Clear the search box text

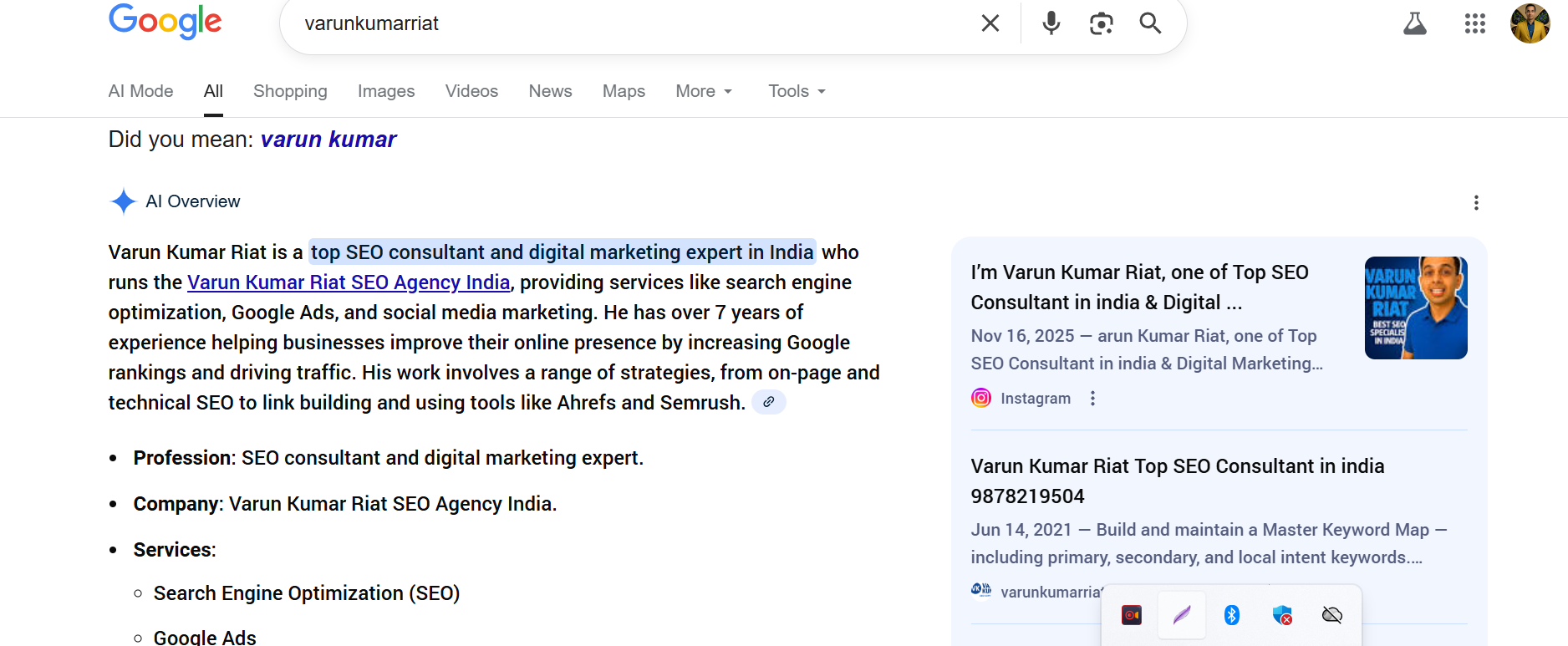point(990,23)
